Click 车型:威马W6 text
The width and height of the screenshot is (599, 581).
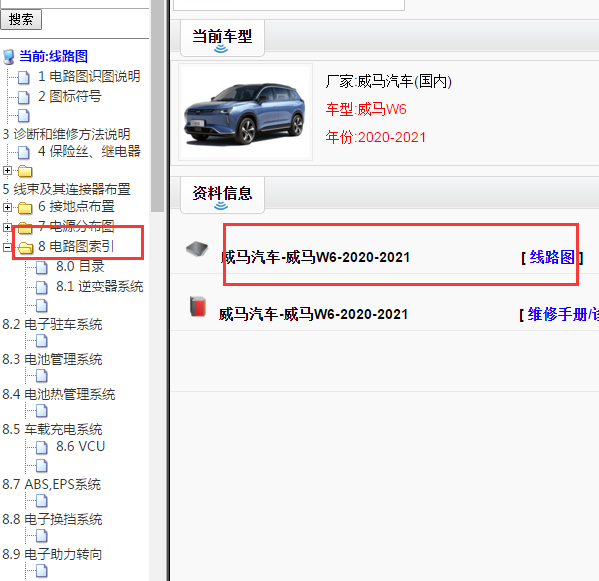366,109
